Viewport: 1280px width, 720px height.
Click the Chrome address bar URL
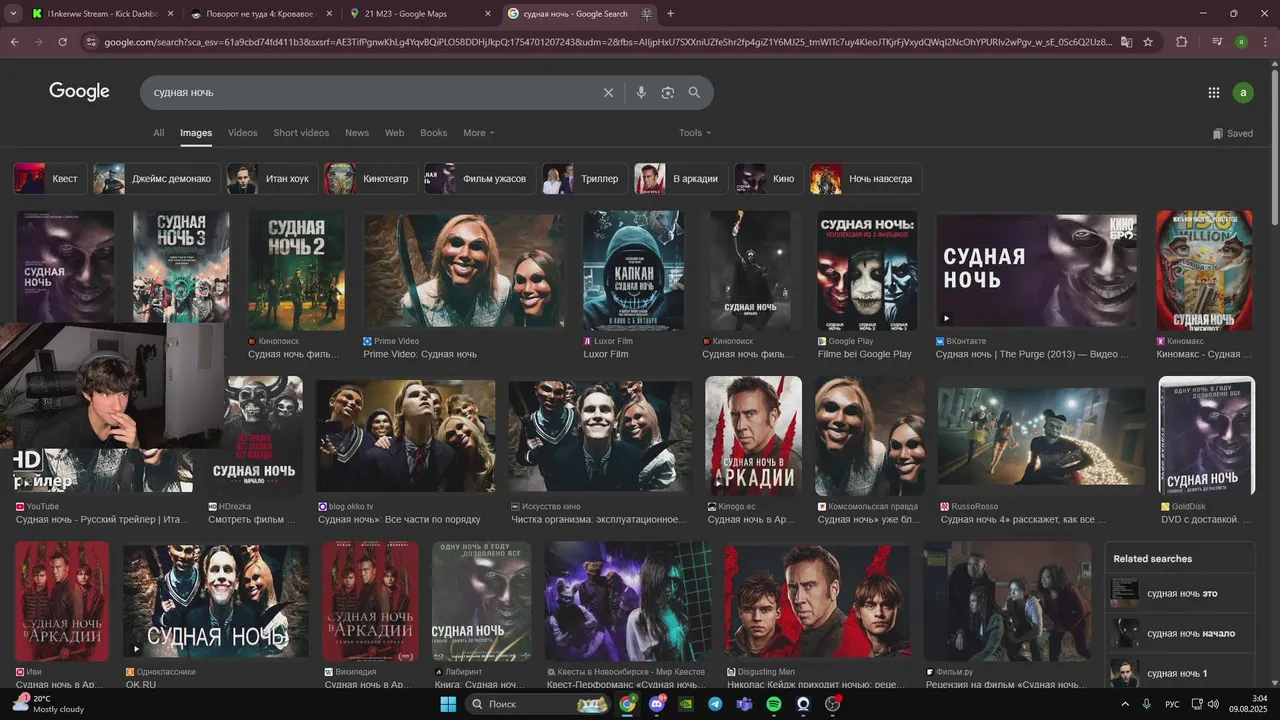pyautogui.click(x=606, y=42)
